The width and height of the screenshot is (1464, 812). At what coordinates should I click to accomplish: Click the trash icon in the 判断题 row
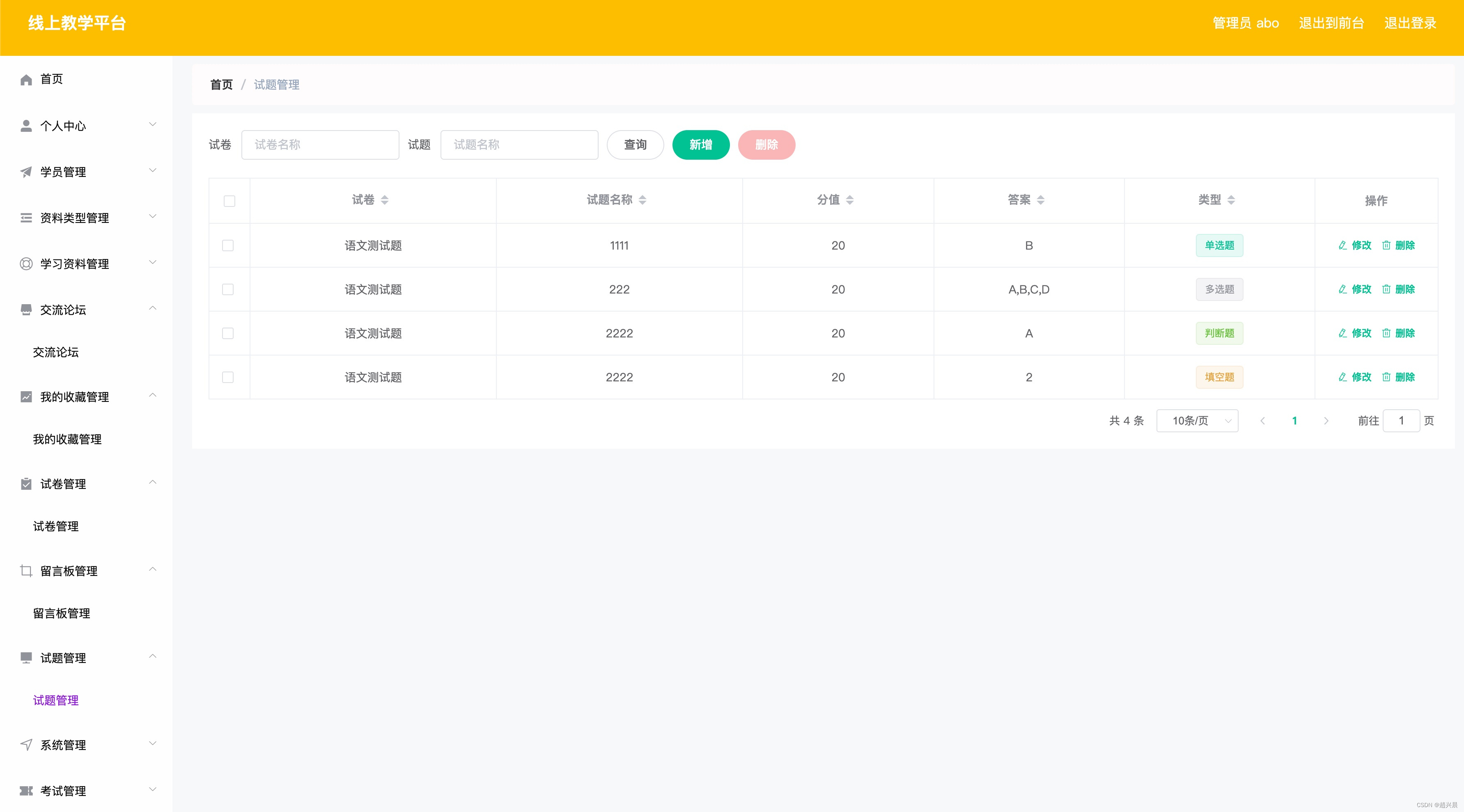[x=1387, y=333]
